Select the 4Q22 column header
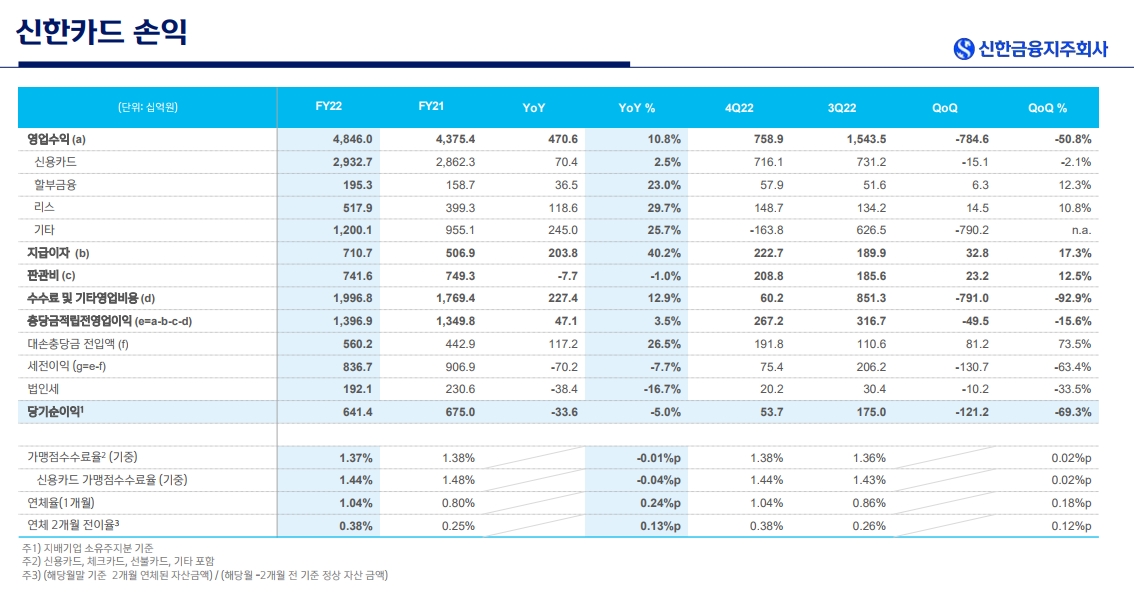Screen dimensions: 1134x593 (x=739, y=108)
